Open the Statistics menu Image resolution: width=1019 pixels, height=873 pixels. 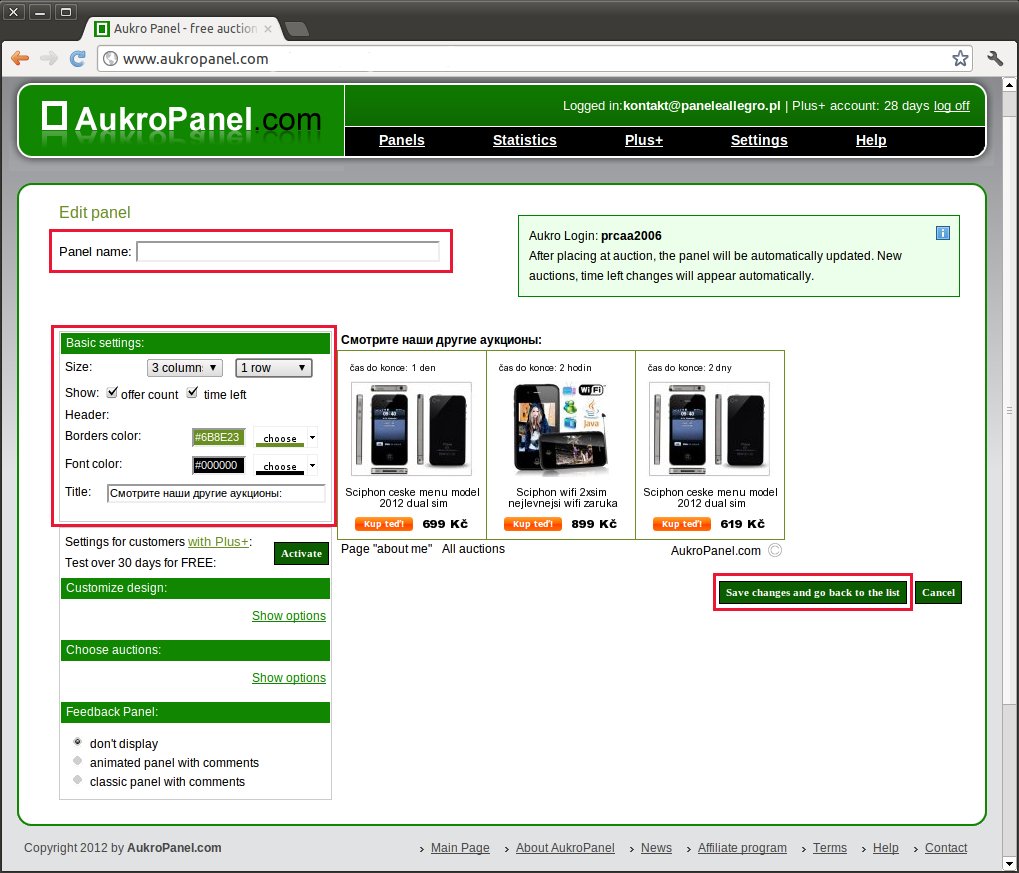[x=524, y=140]
